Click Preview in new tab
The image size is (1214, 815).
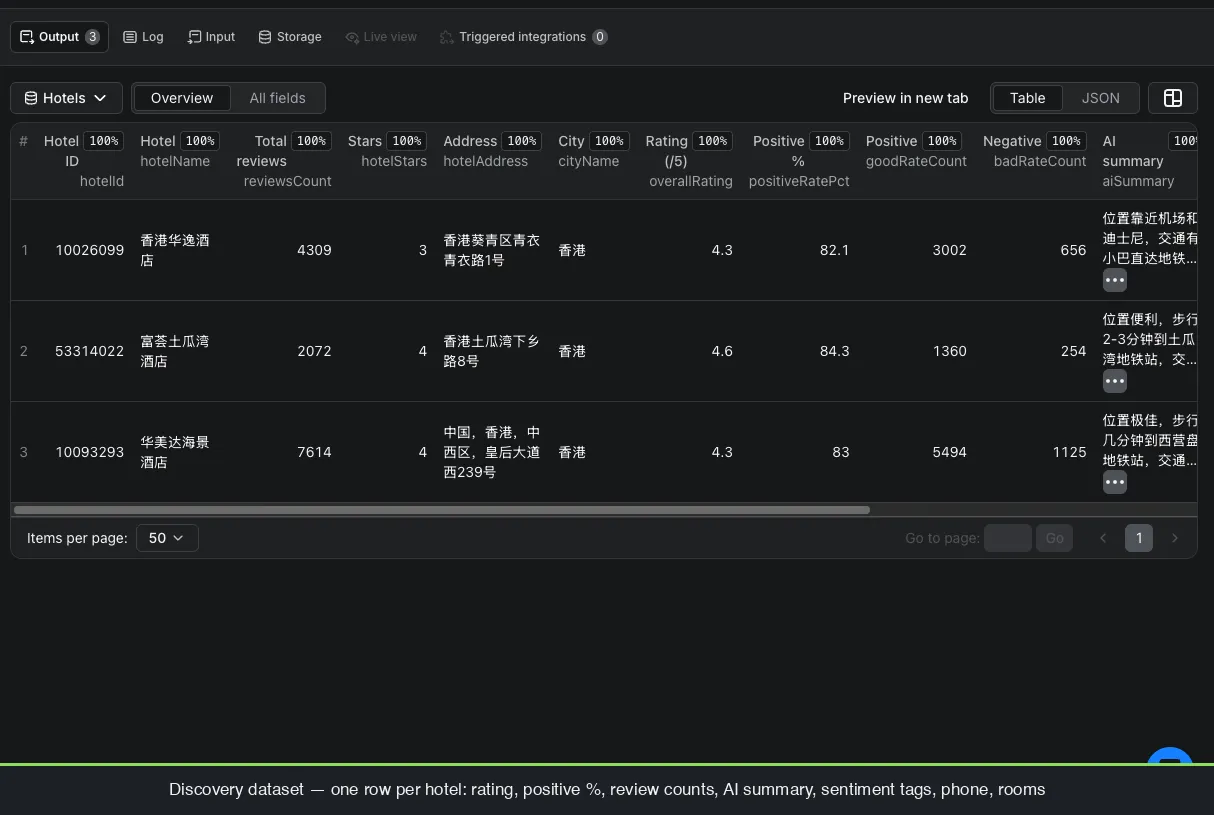pyautogui.click(x=905, y=98)
